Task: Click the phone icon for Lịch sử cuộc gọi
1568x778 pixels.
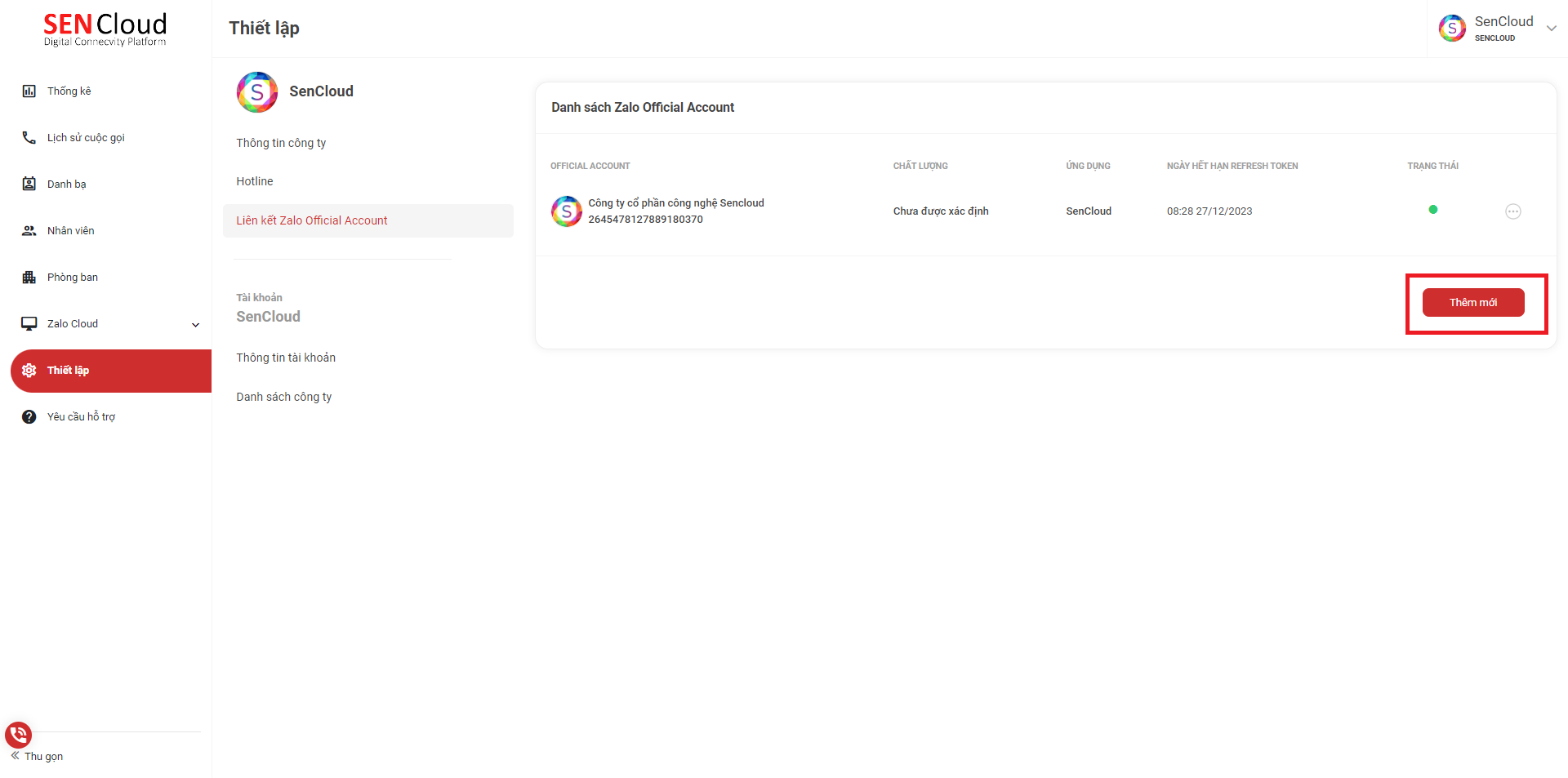Action: (29, 138)
